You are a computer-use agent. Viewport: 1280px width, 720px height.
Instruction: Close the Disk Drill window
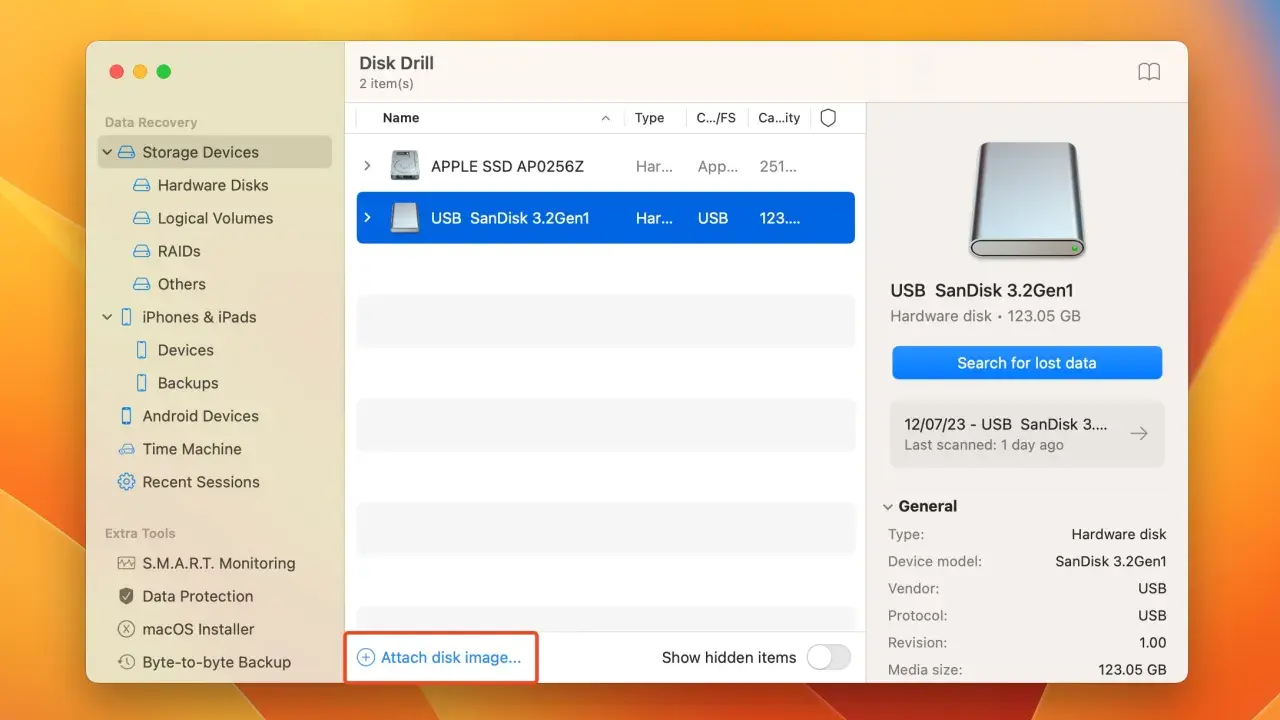[x=116, y=72]
